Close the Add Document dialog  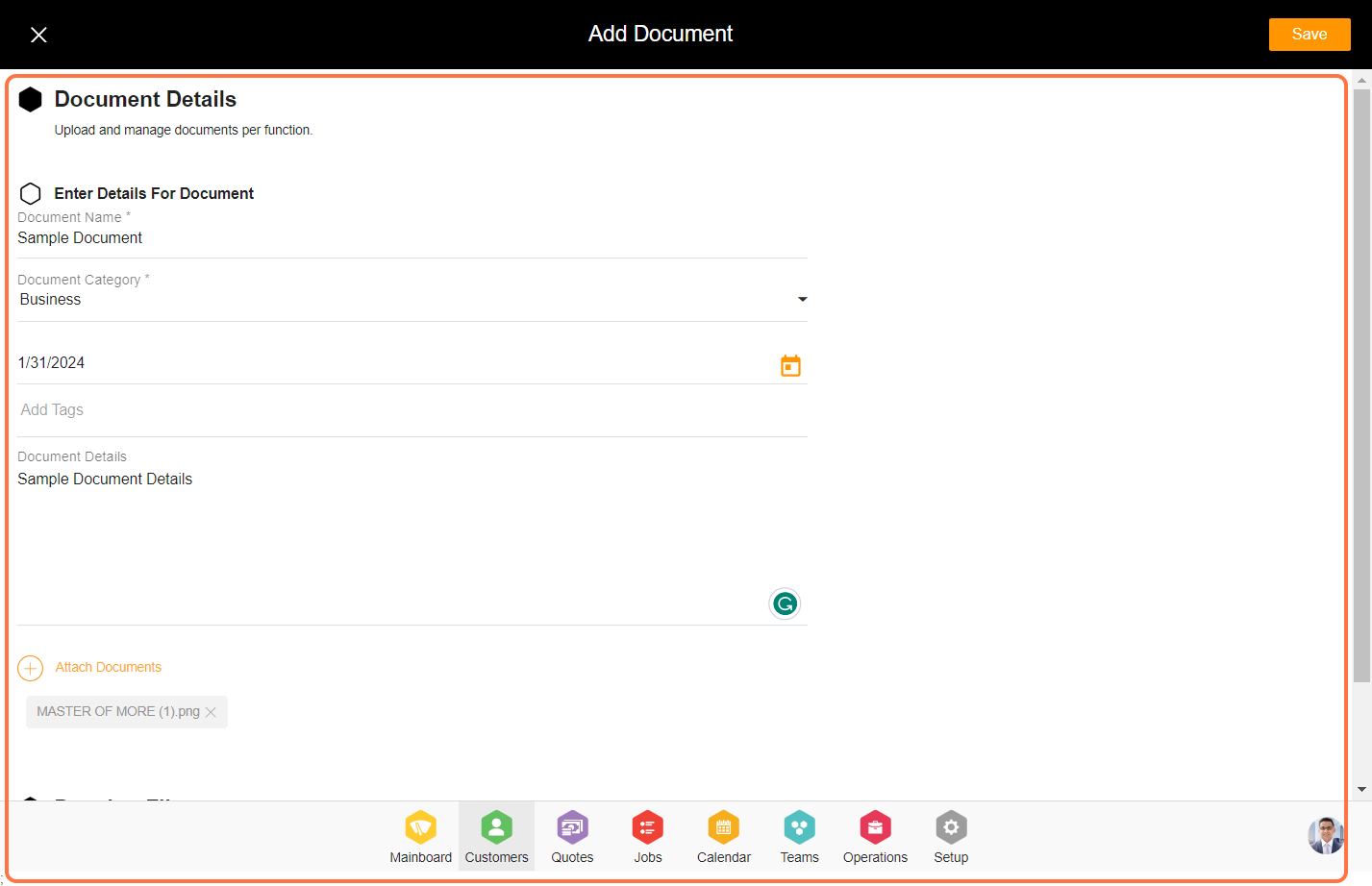tap(38, 35)
